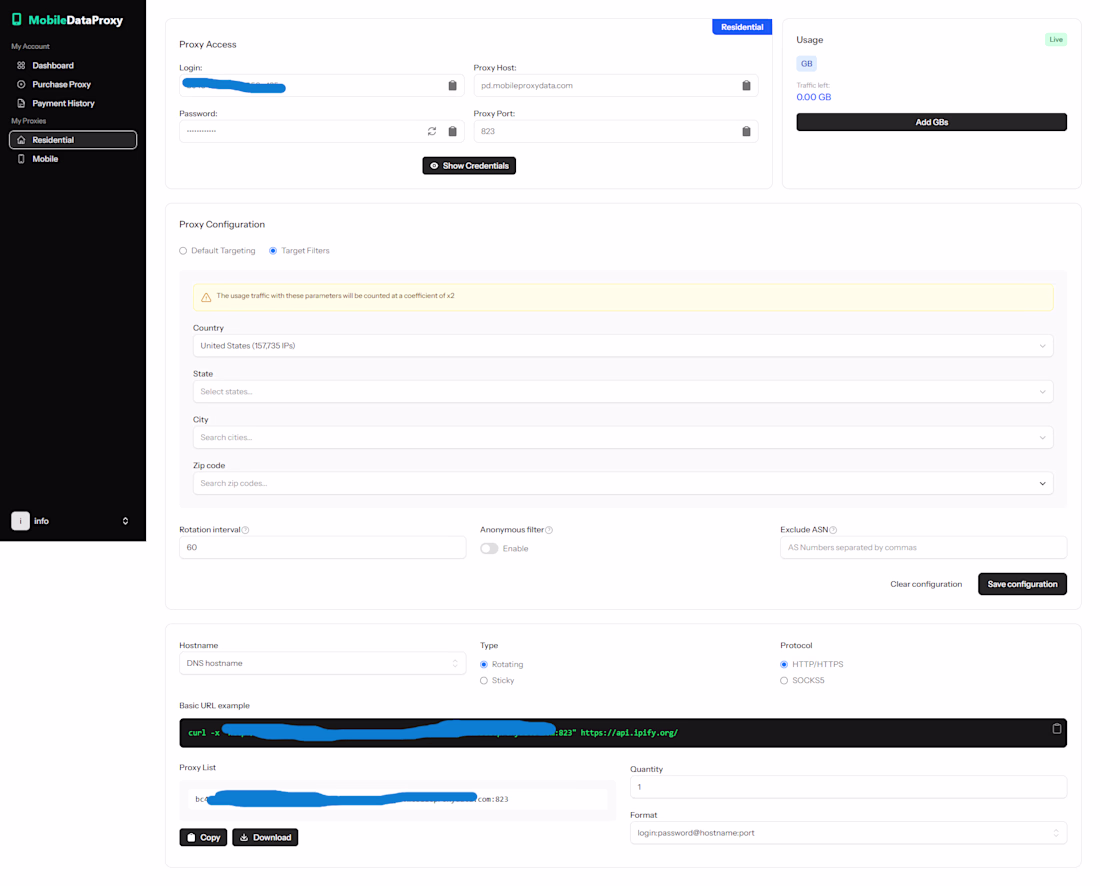Click Save configuration button

[x=1022, y=584]
